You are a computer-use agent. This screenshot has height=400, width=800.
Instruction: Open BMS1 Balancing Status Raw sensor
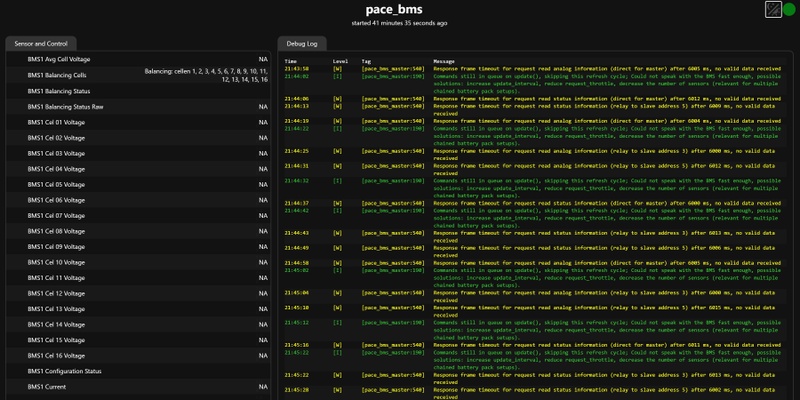[138, 107]
